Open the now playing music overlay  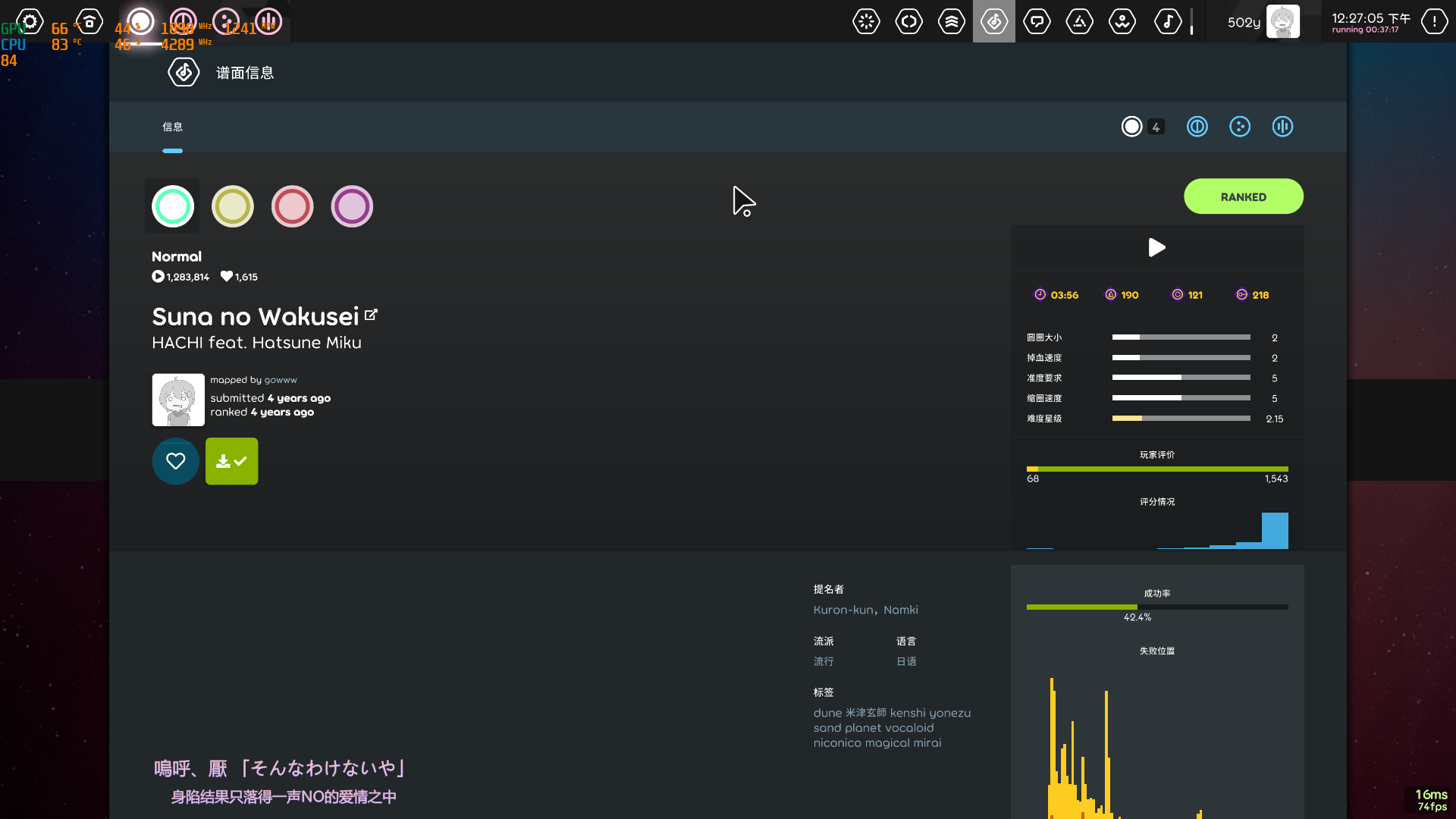pos(1168,21)
